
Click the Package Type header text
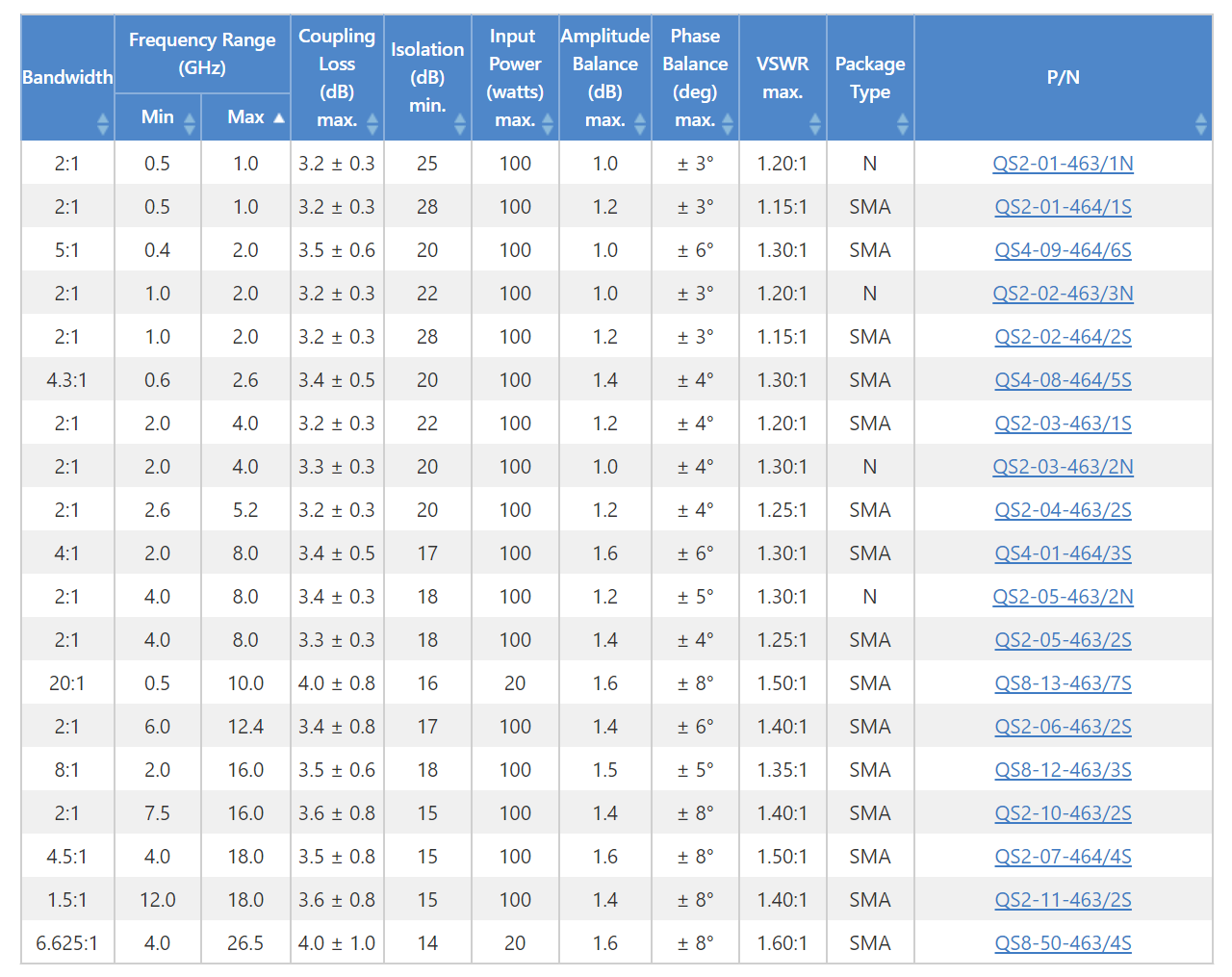870,78
